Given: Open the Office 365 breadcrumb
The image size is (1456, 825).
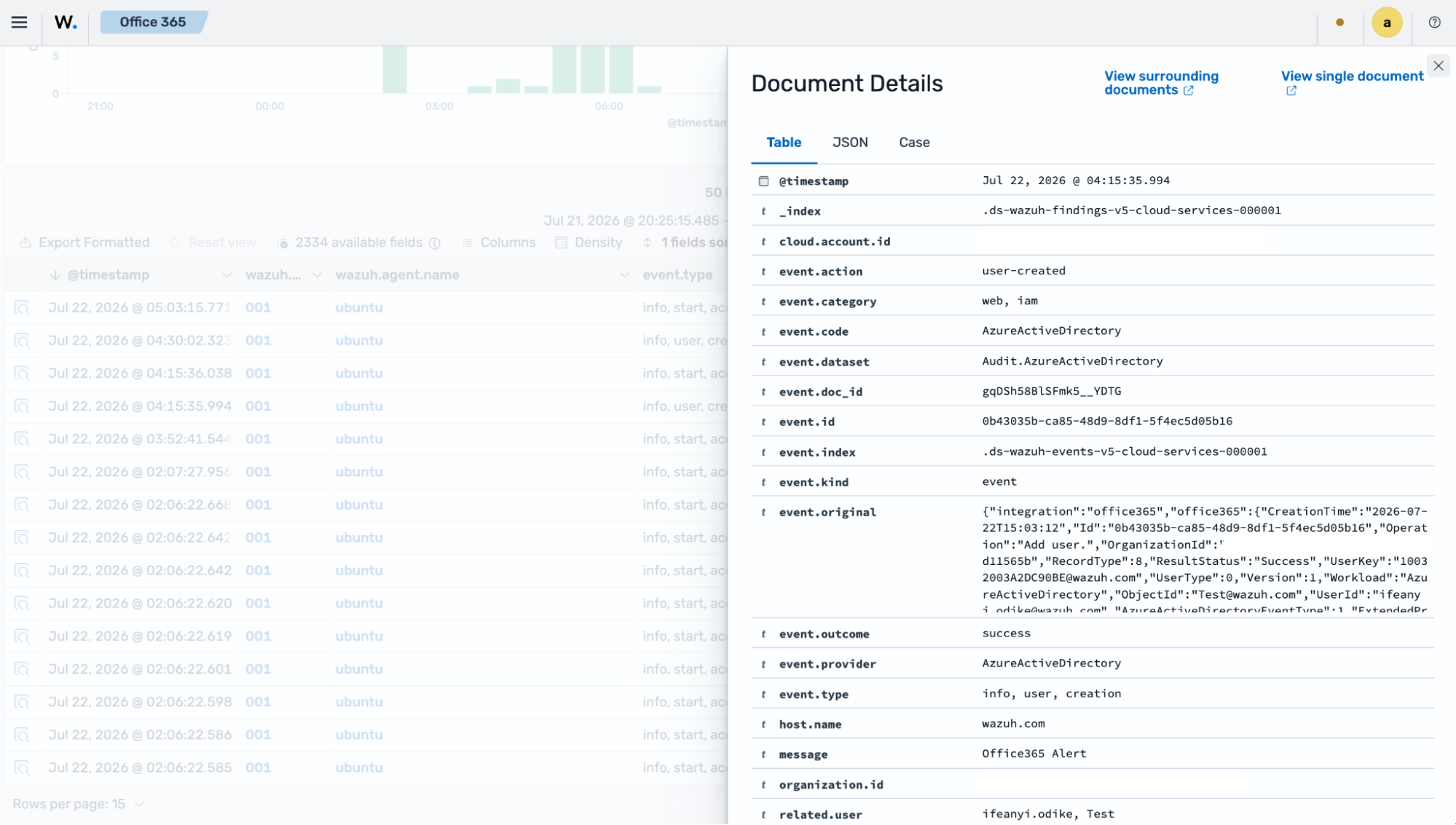Looking at the screenshot, I should [x=153, y=23].
